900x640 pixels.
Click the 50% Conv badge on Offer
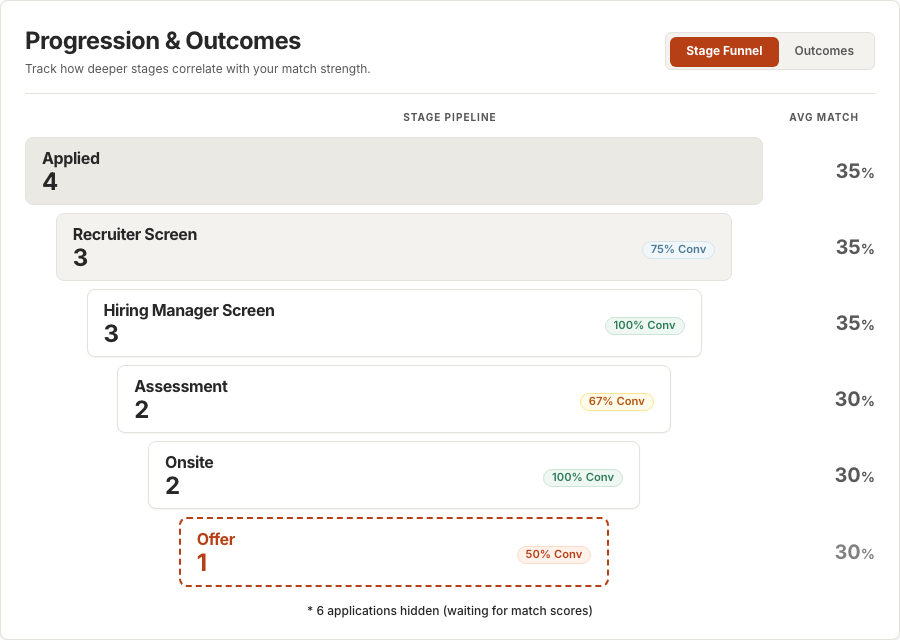[554, 554]
